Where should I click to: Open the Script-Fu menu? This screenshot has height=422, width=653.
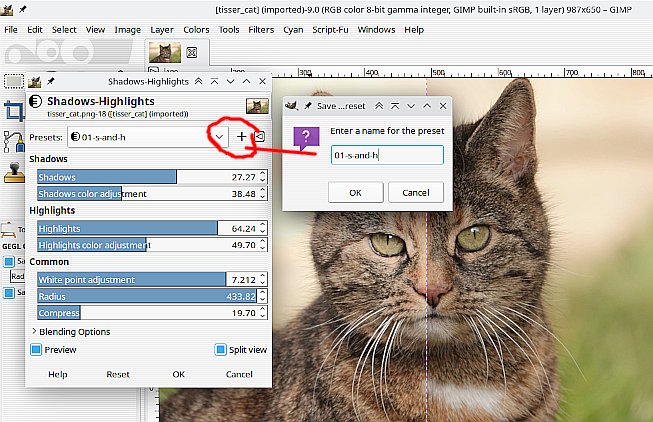[x=330, y=30]
